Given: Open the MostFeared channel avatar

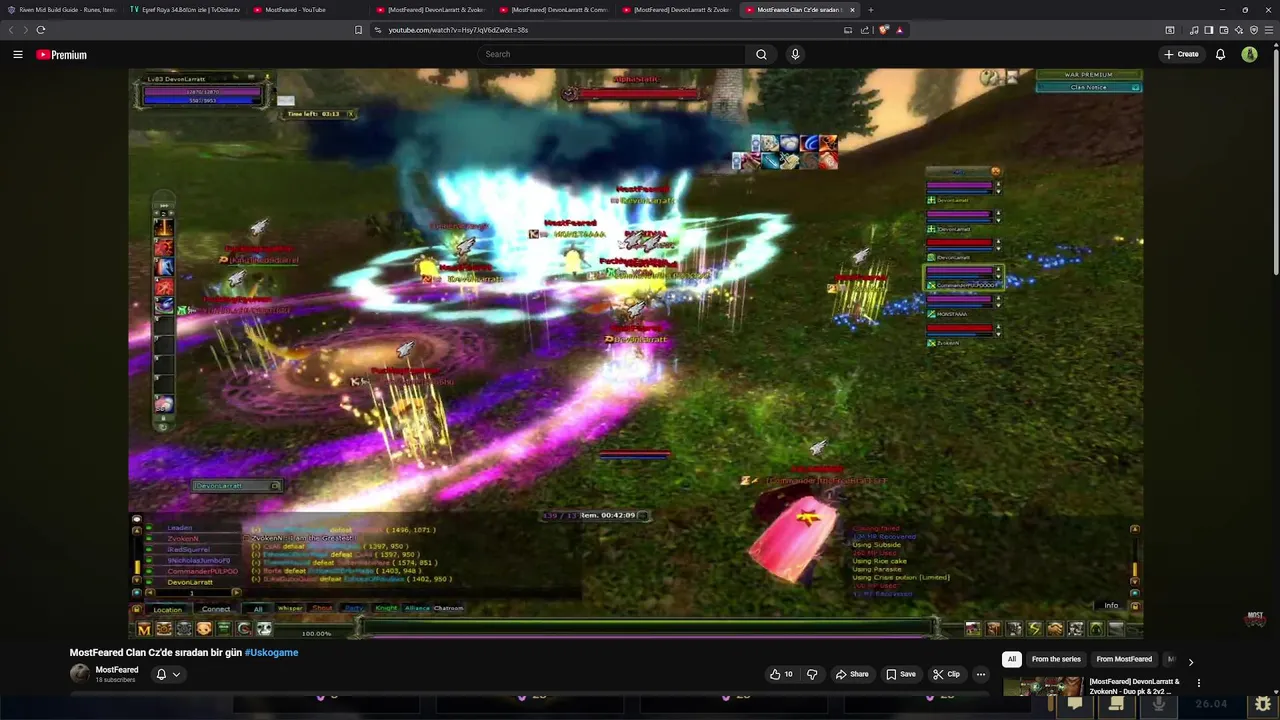Looking at the screenshot, I should 79,674.
